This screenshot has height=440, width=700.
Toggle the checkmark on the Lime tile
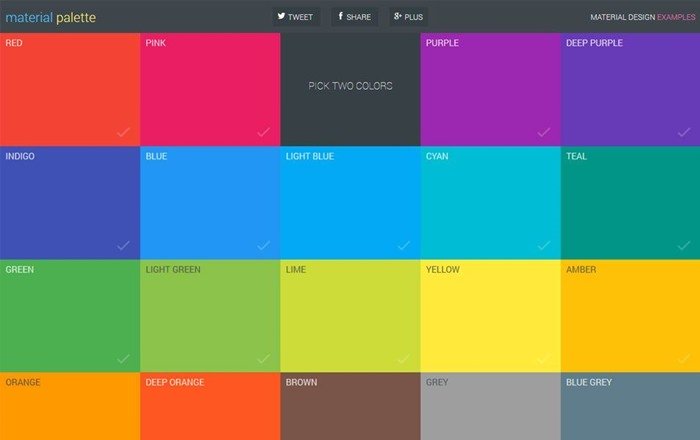click(403, 358)
